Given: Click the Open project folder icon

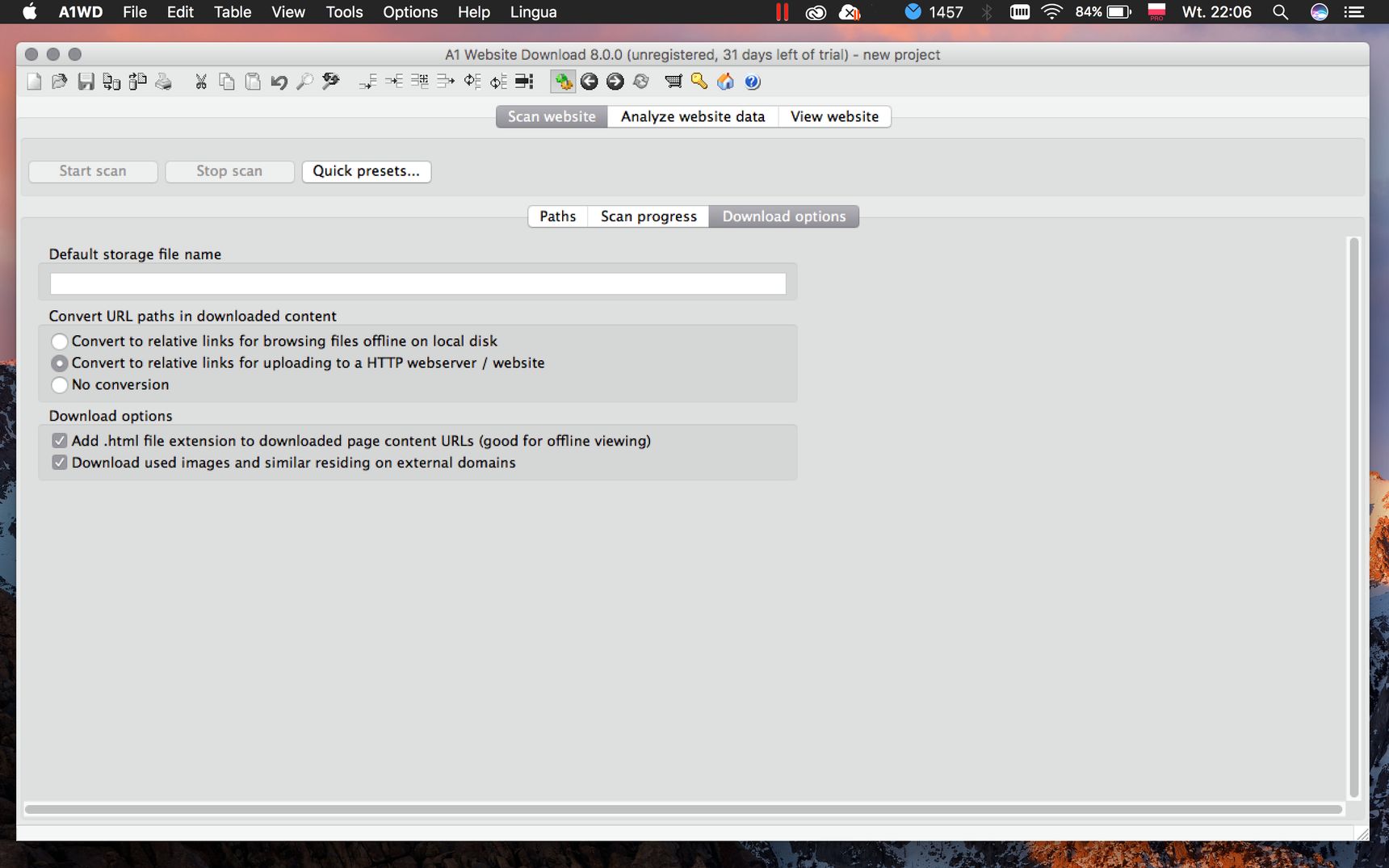Looking at the screenshot, I should 60,82.
